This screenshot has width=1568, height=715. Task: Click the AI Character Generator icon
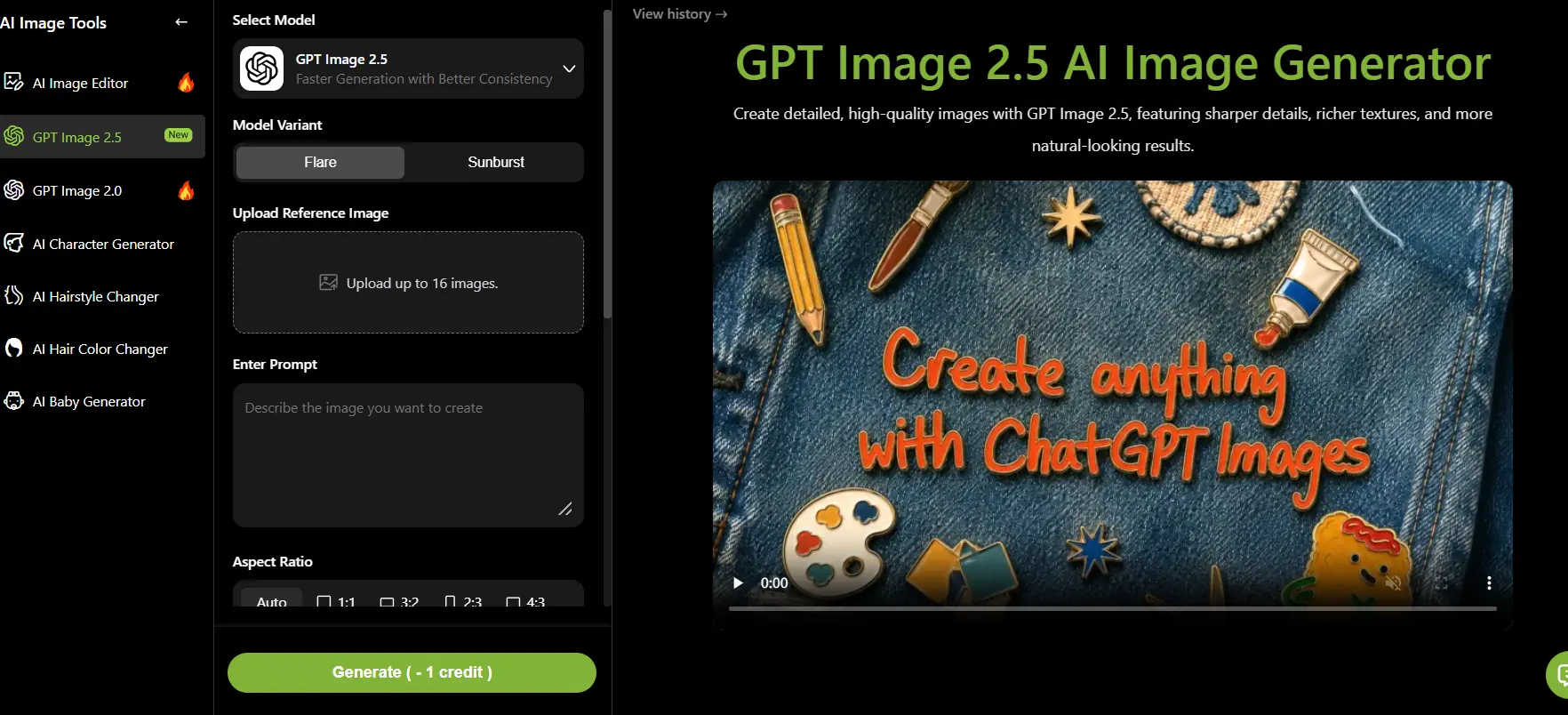[13, 243]
